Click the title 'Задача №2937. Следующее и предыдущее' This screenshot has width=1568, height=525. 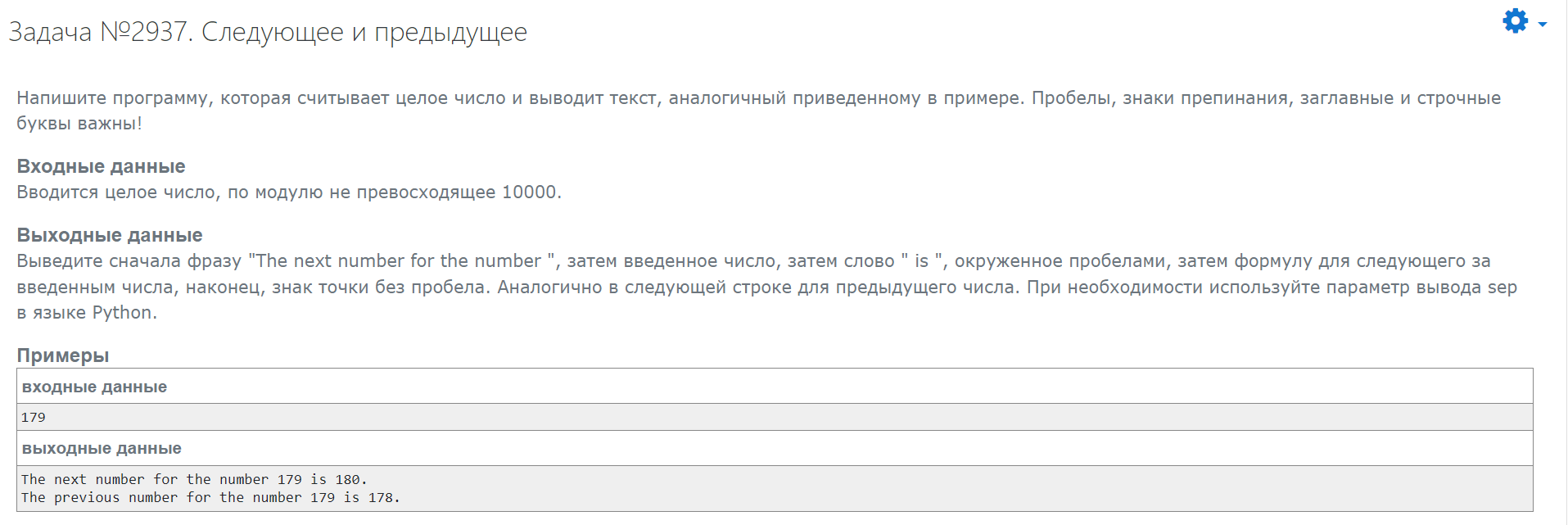pyautogui.click(x=268, y=32)
